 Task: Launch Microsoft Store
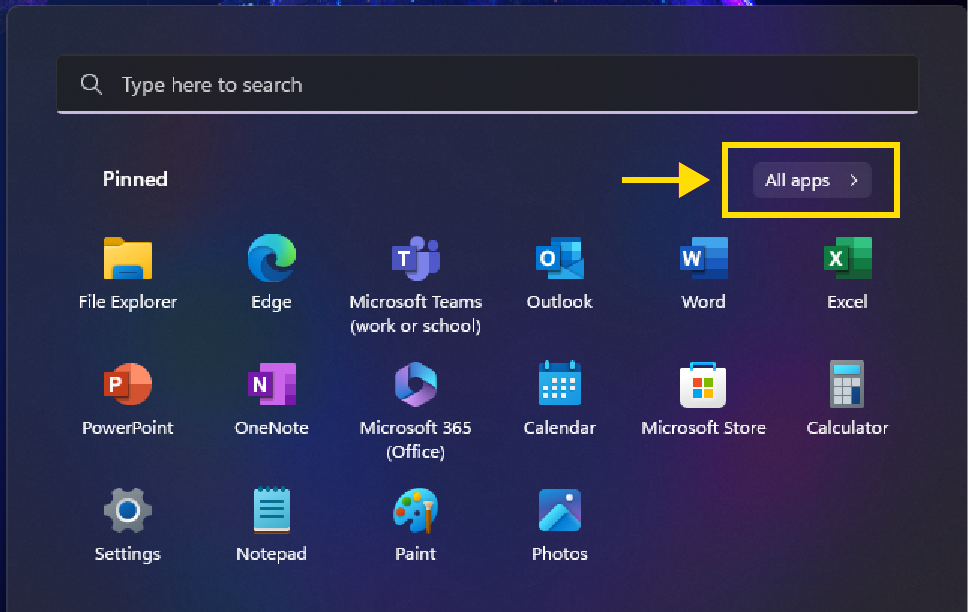pos(703,385)
